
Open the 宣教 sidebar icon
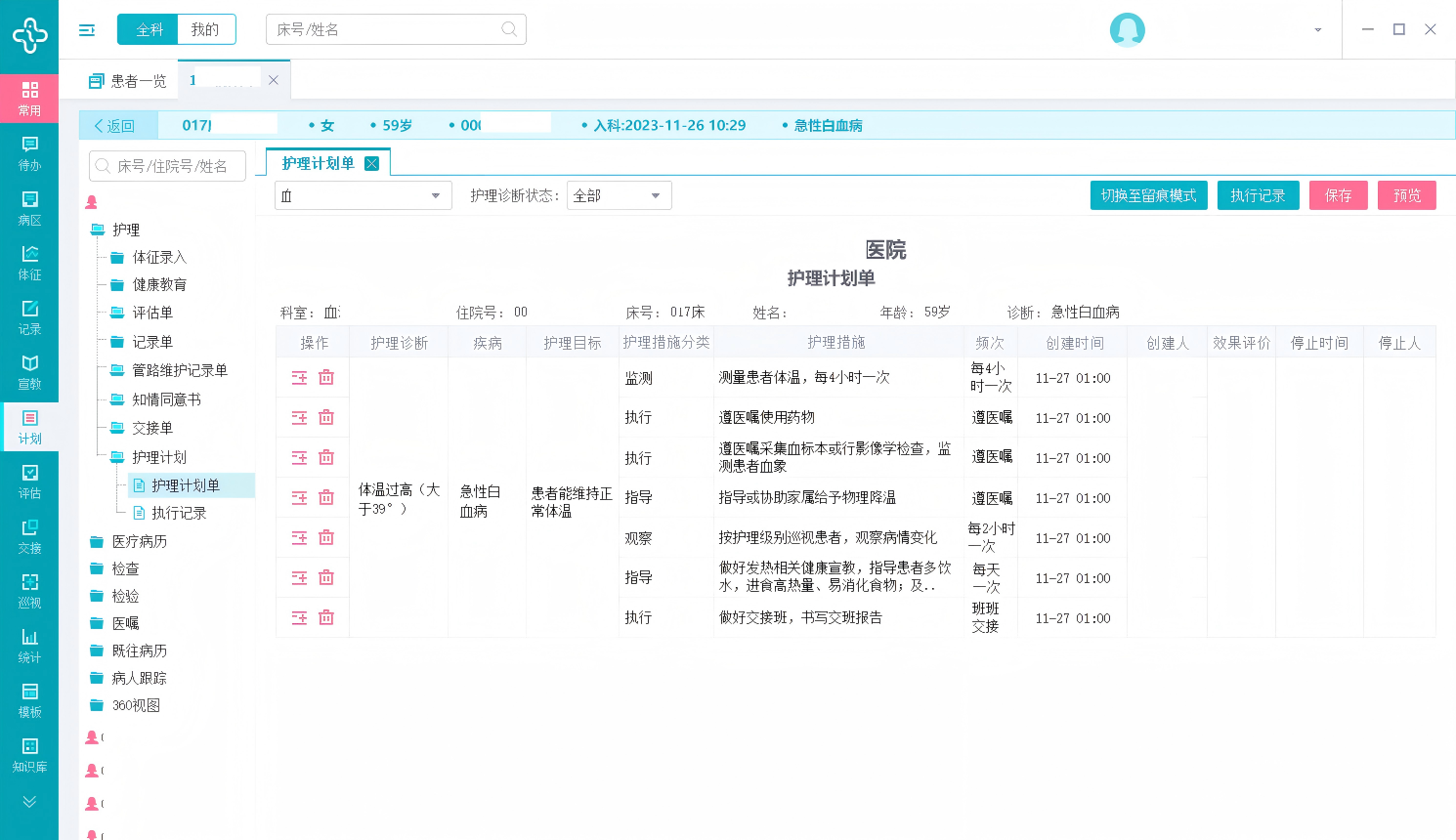tap(29, 372)
